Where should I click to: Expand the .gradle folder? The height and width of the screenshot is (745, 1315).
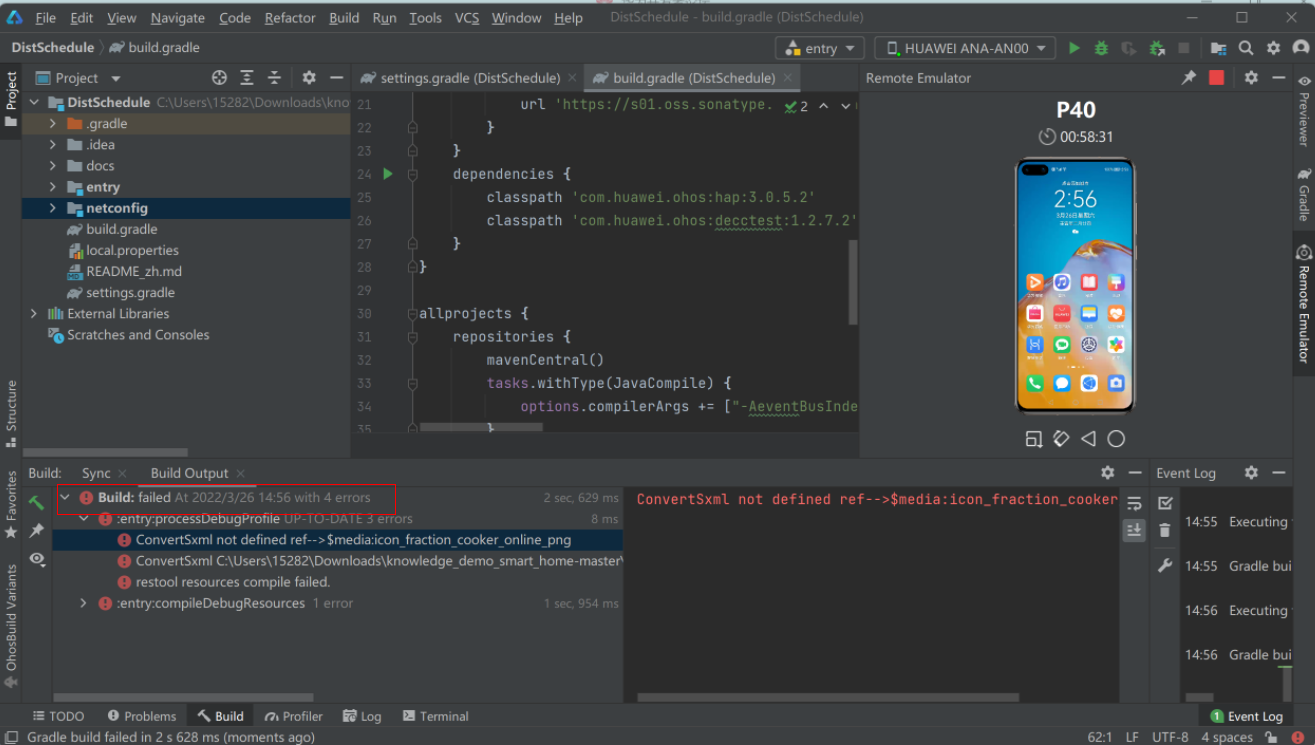(53, 124)
